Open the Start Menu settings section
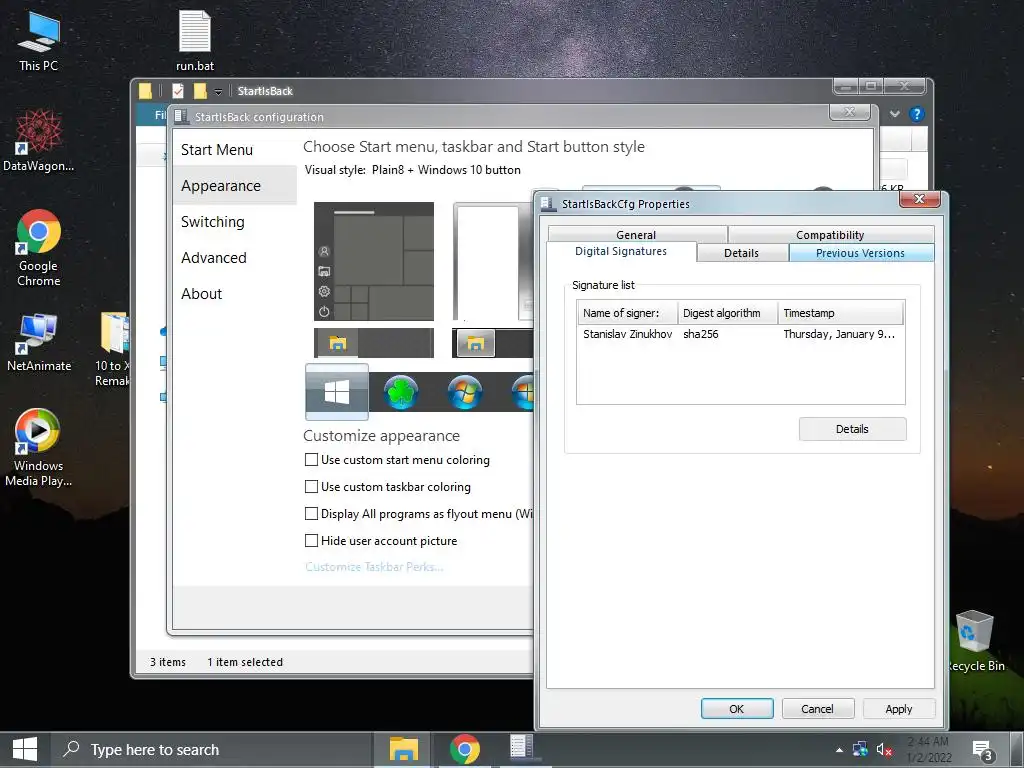This screenshot has width=1024, height=768. coord(216,150)
